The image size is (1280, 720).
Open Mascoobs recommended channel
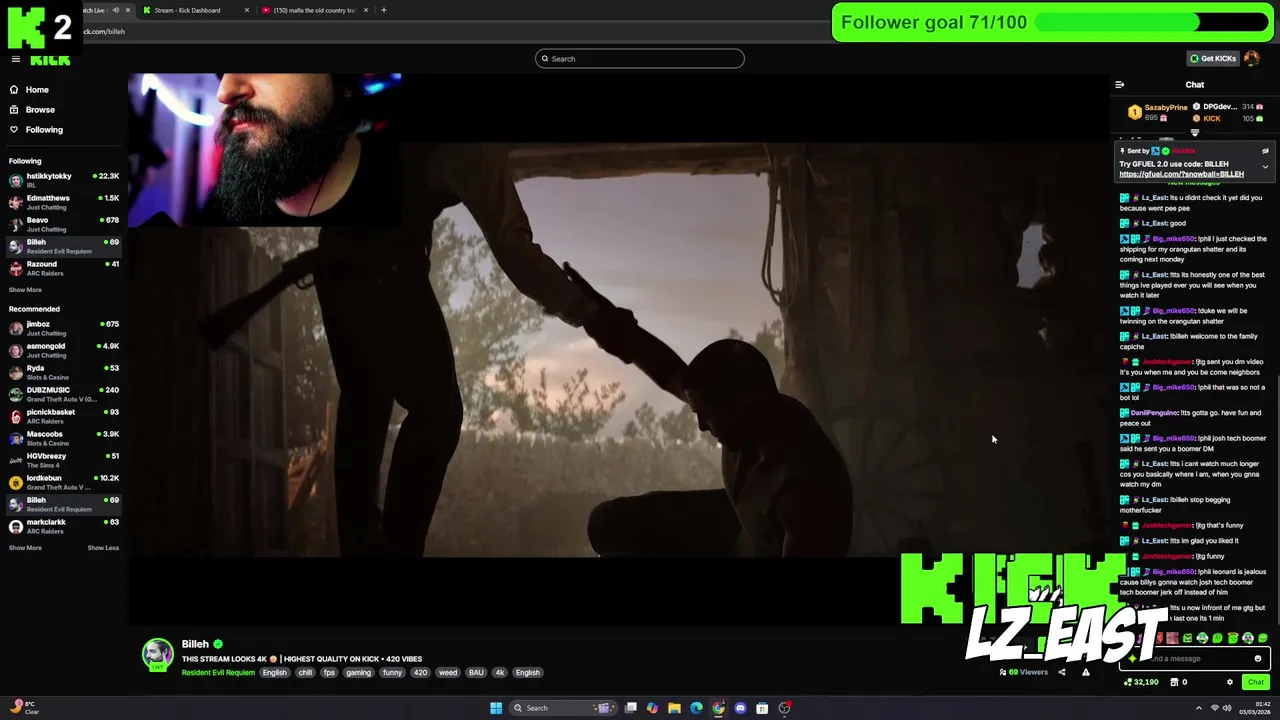tap(63, 438)
